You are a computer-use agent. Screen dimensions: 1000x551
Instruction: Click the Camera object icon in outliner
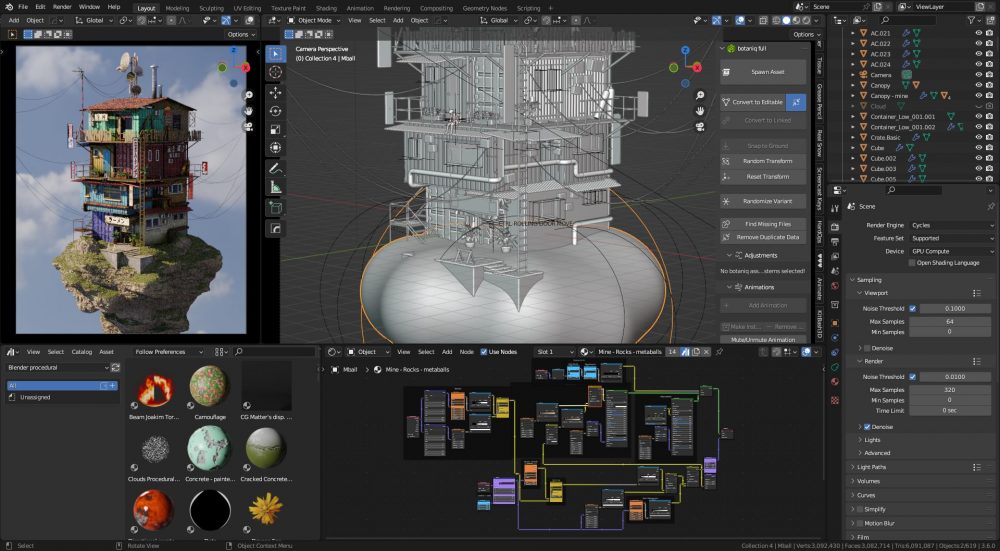(x=864, y=75)
